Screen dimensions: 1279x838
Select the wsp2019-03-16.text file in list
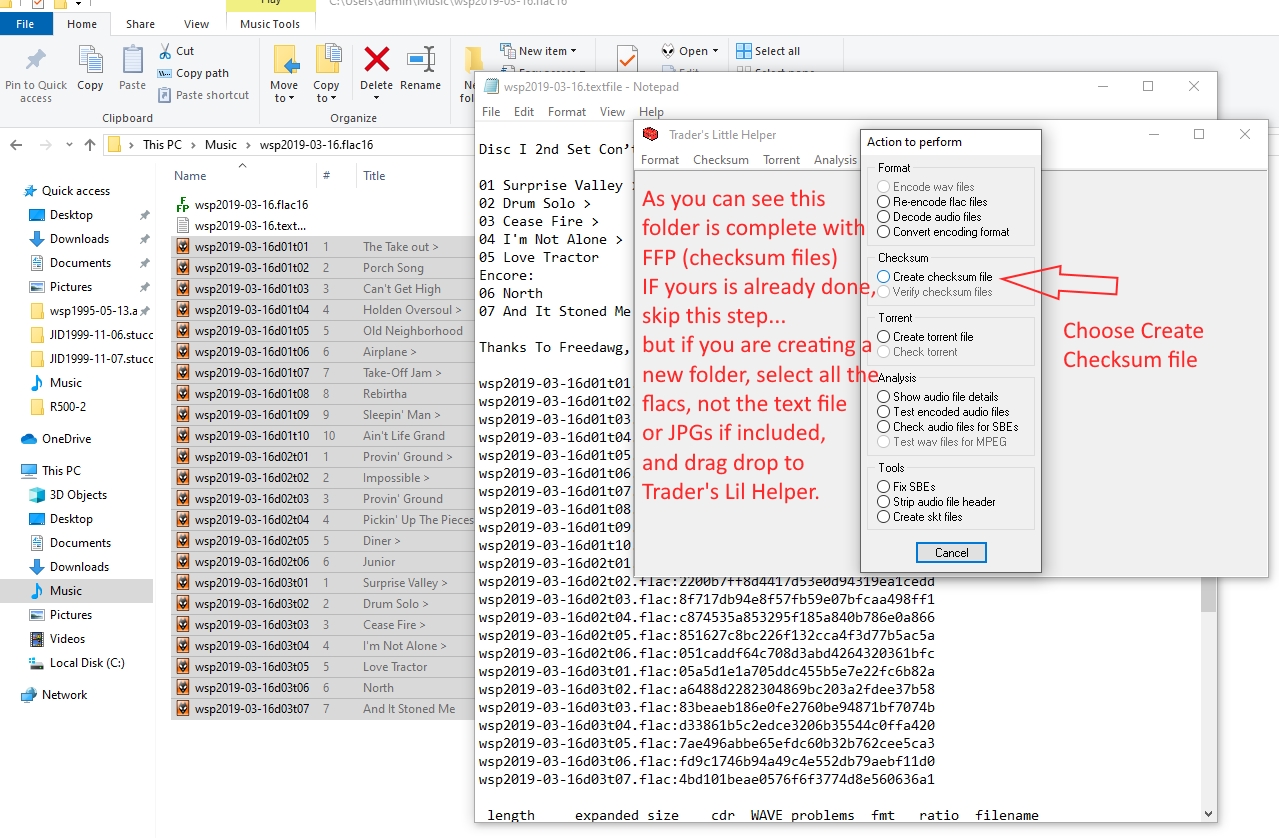(241, 226)
